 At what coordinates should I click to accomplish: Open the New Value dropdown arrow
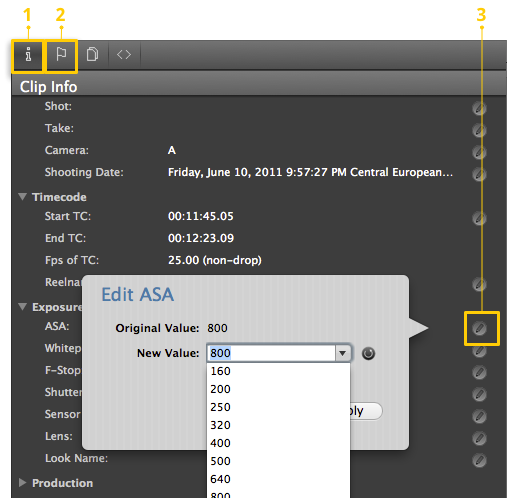pyautogui.click(x=342, y=353)
